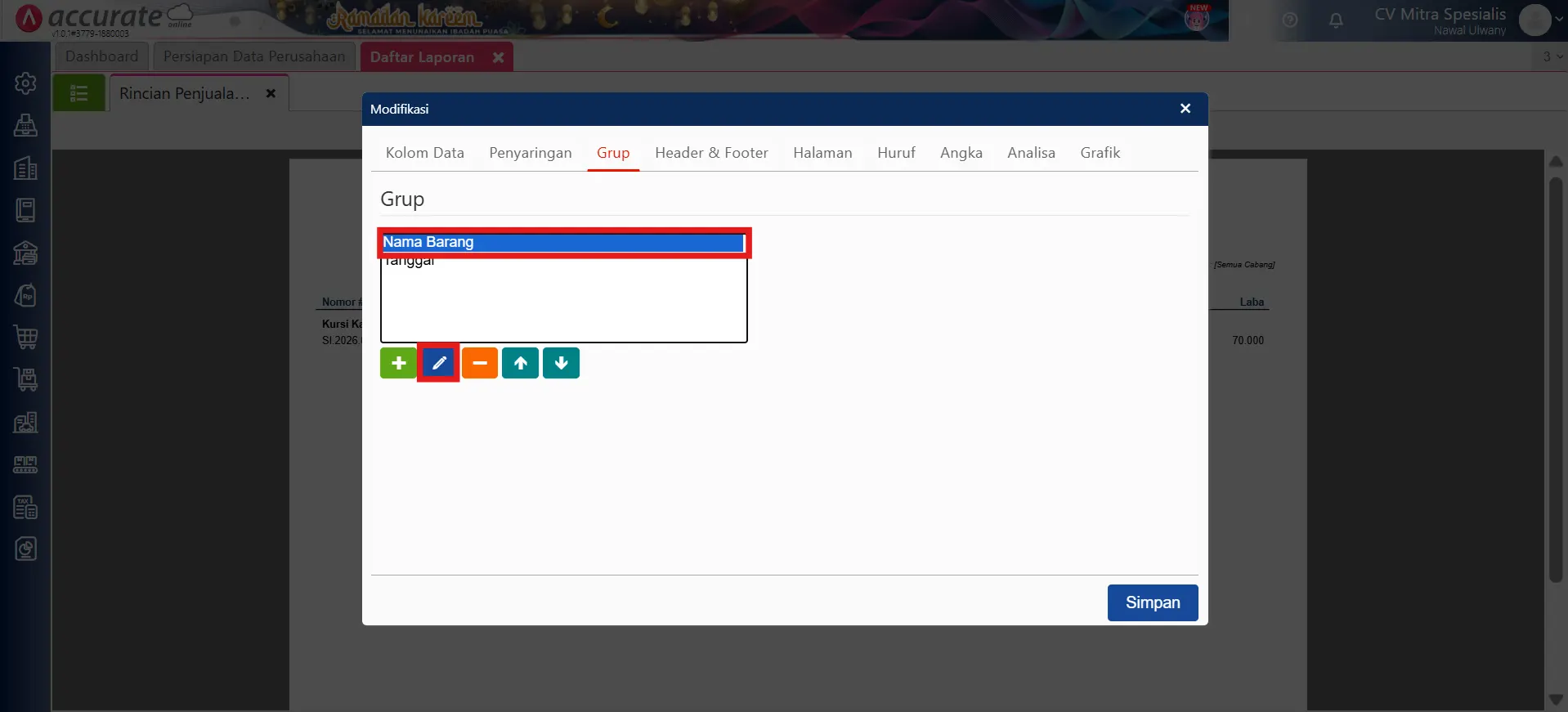Open the help question mark icon
The image size is (1568, 712).
1290,20
